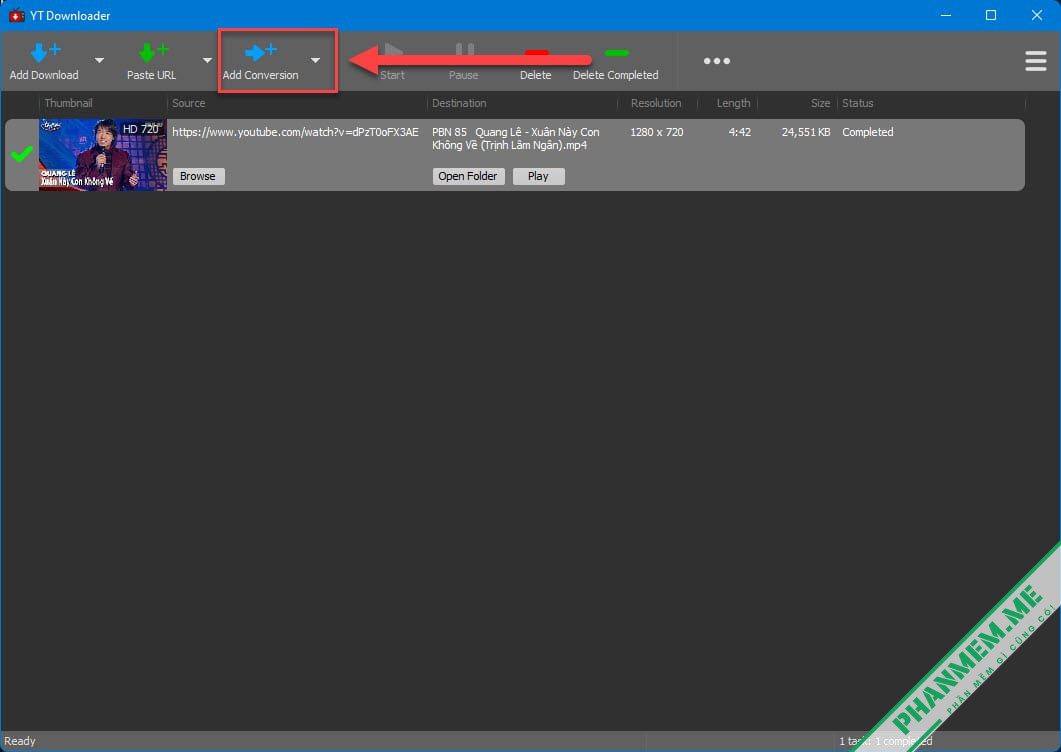Maximize the YT Downloader window
The width and height of the screenshot is (1061, 752).
tap(991, 15)
